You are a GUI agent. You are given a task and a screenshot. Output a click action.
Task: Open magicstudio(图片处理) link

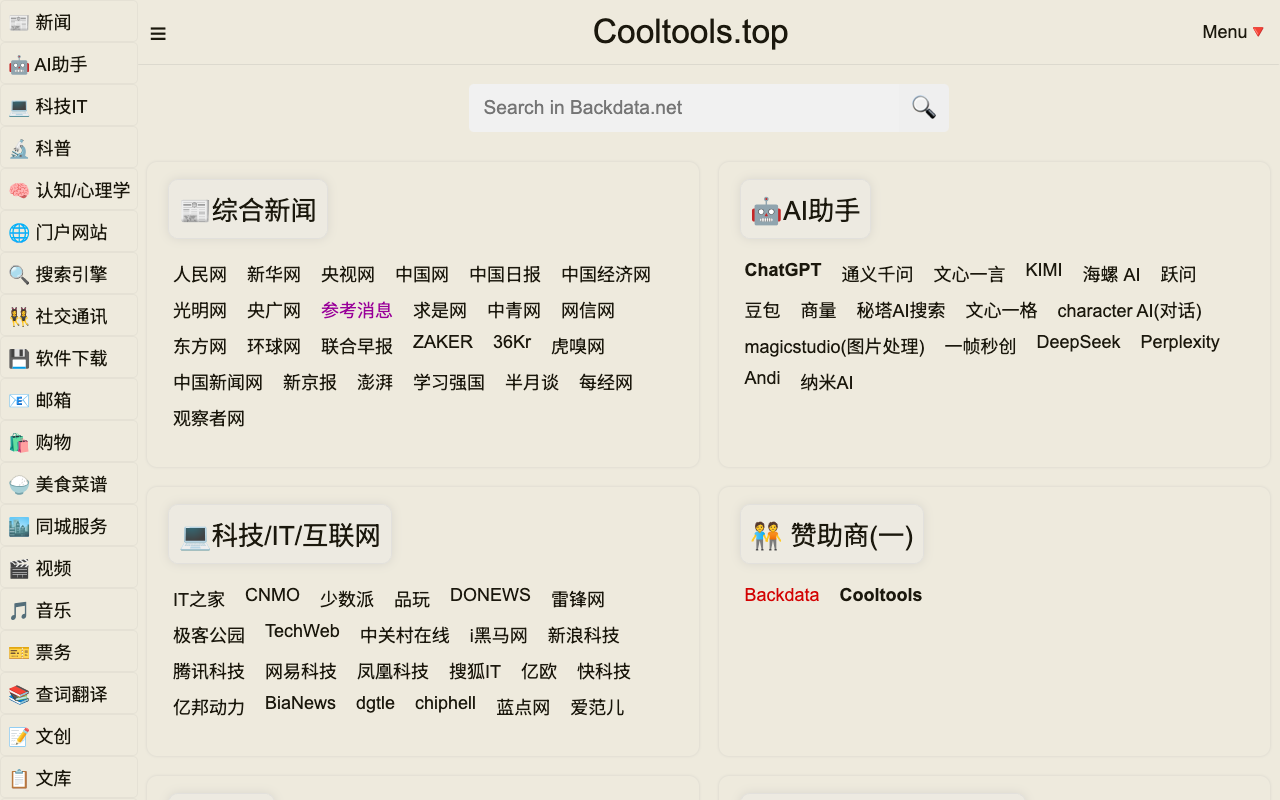click(835, 346)
